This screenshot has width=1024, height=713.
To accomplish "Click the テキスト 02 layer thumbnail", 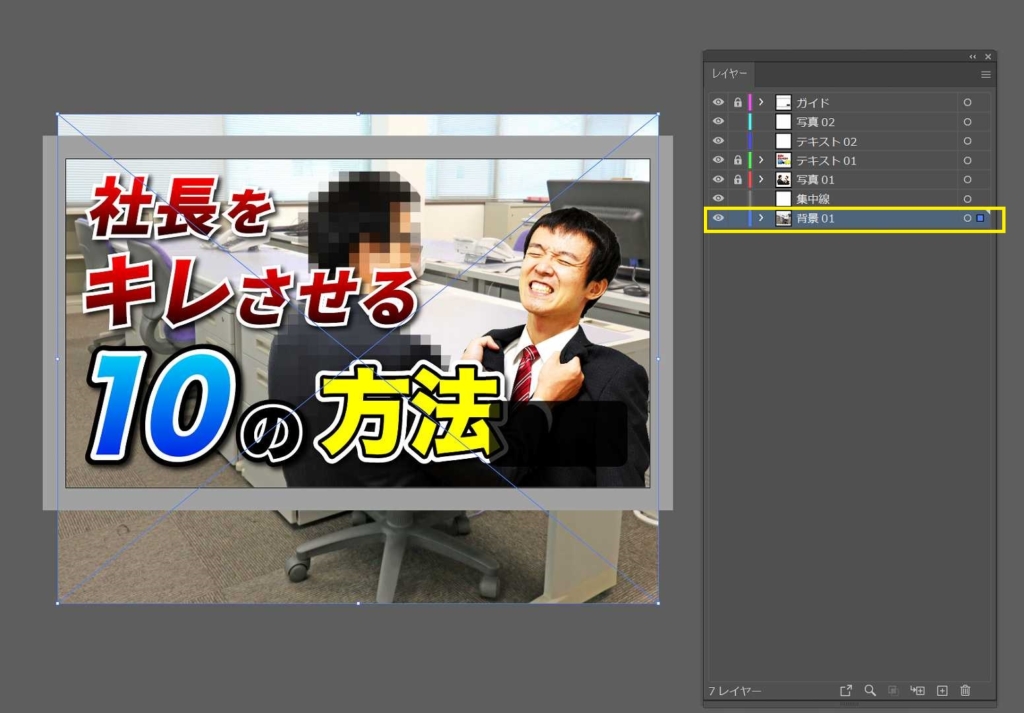I will 783,141.
